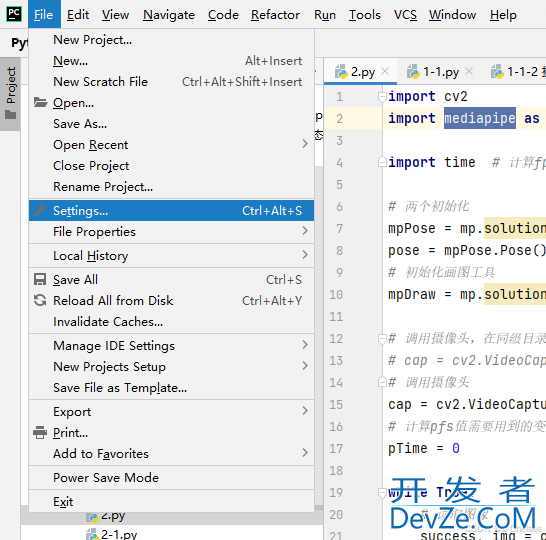Viewport: 546px width, 540px height.
Task: Open the Run menu
Action: [x=325, y=15]
